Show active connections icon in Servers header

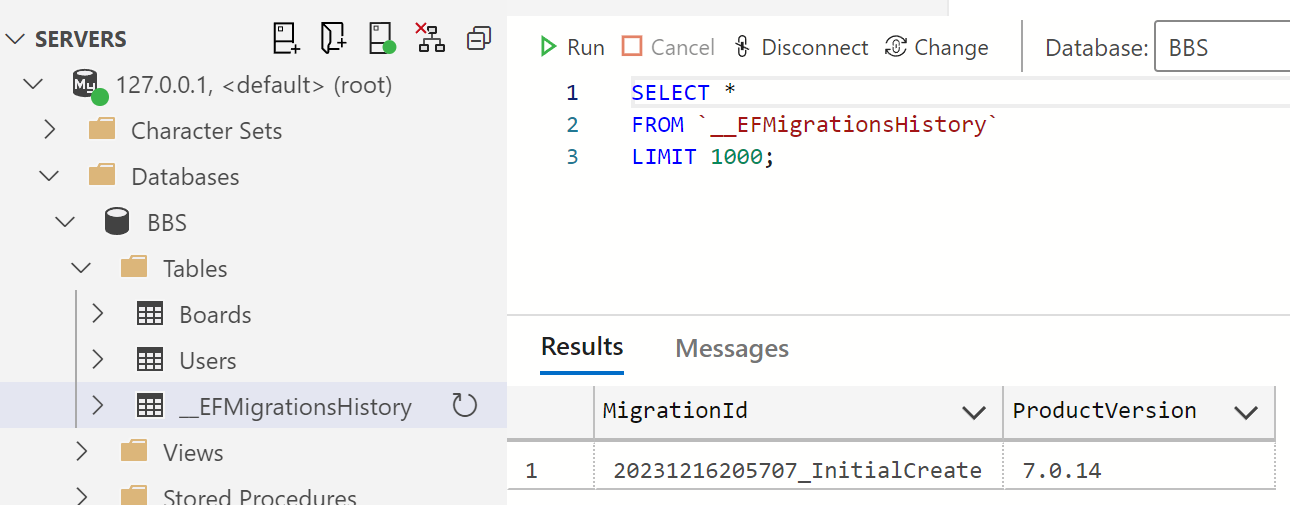(x=382, y=39)
